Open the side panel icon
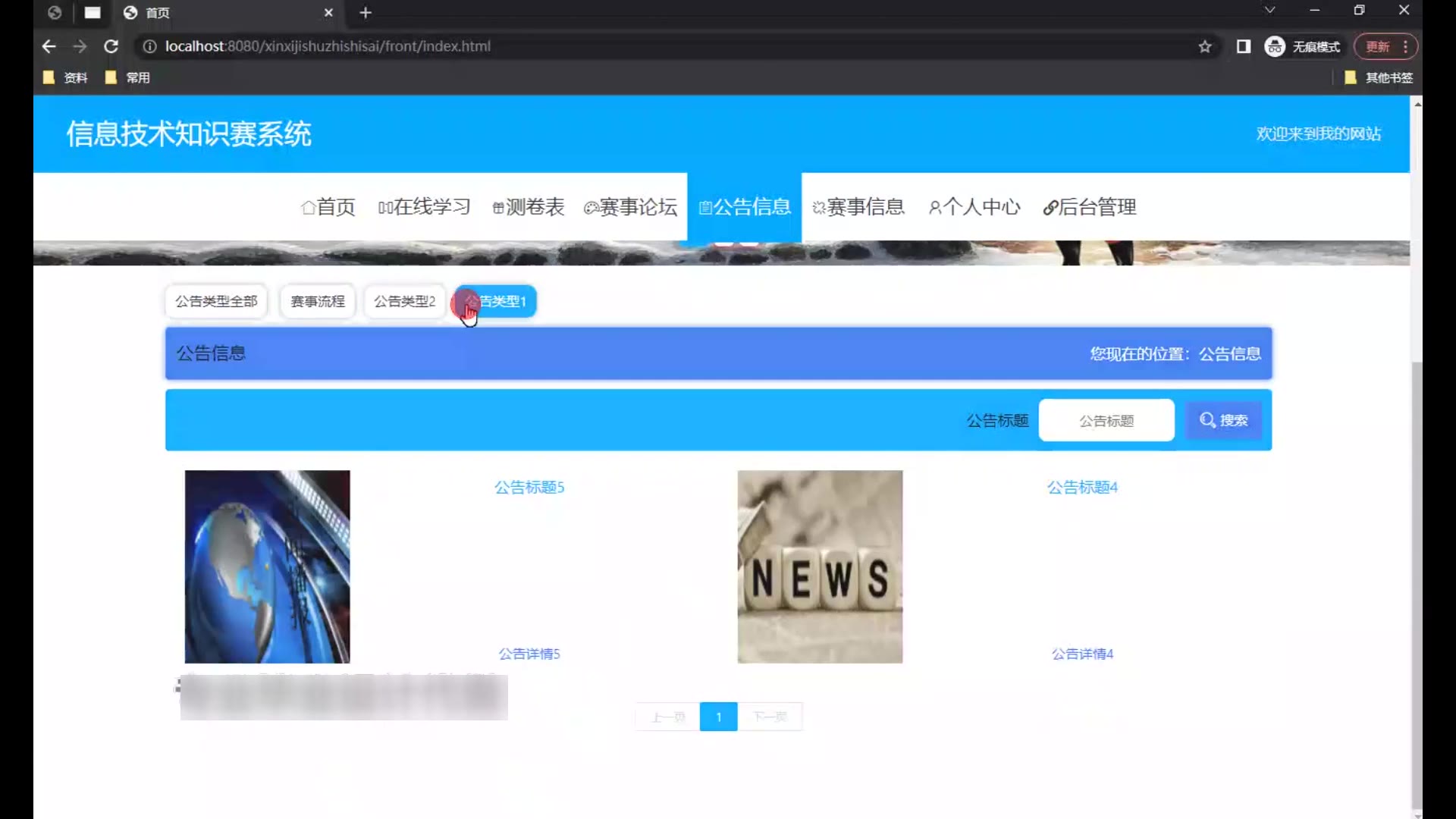The image size is (1456, 819). pyautogui.click(x=1243, y=47)
